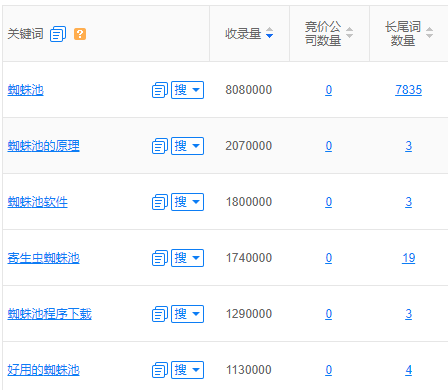Copy the keyword 蜘蛛池的原理

160,146
